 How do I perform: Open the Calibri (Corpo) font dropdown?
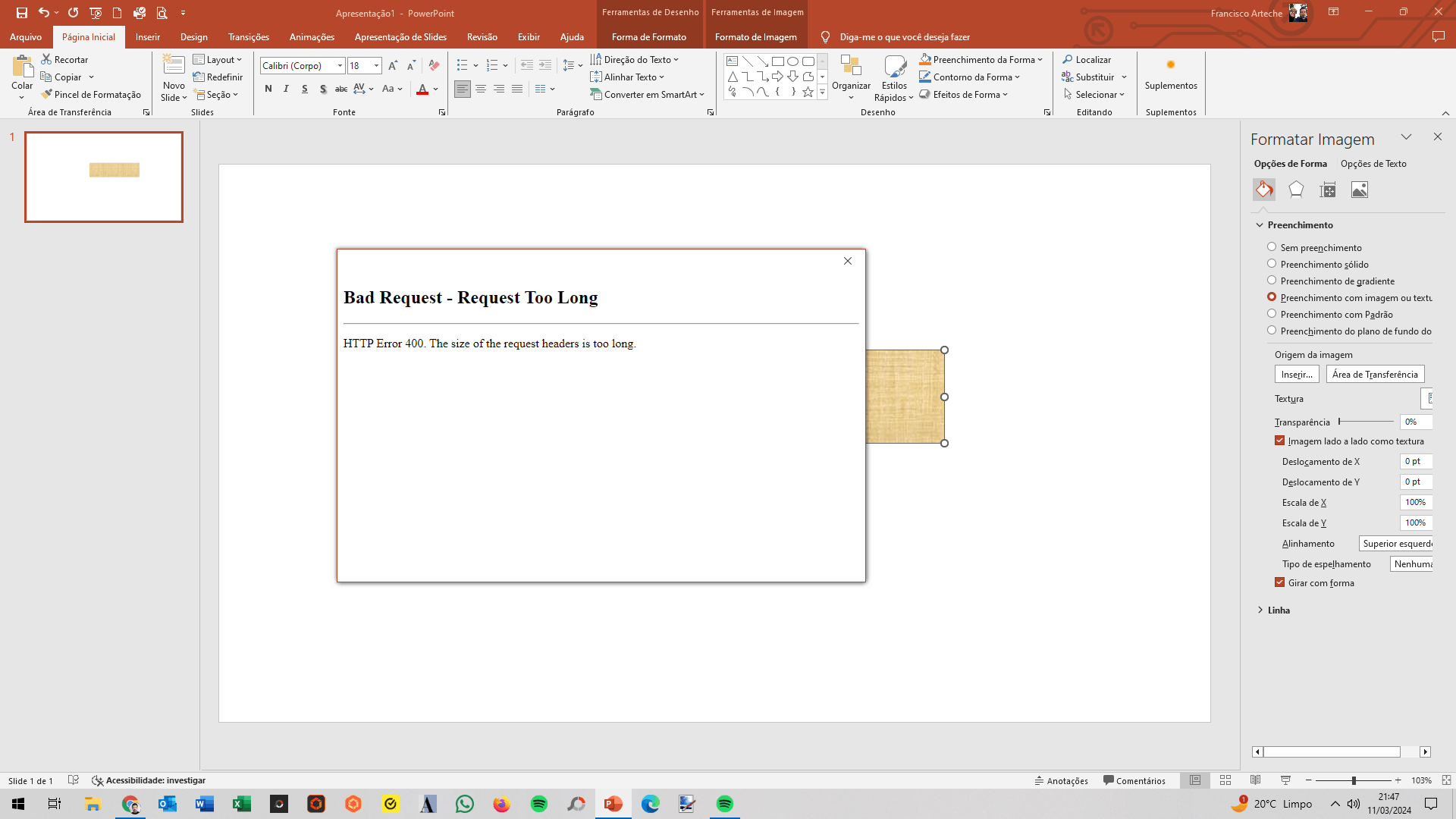[x=340, y=66]
